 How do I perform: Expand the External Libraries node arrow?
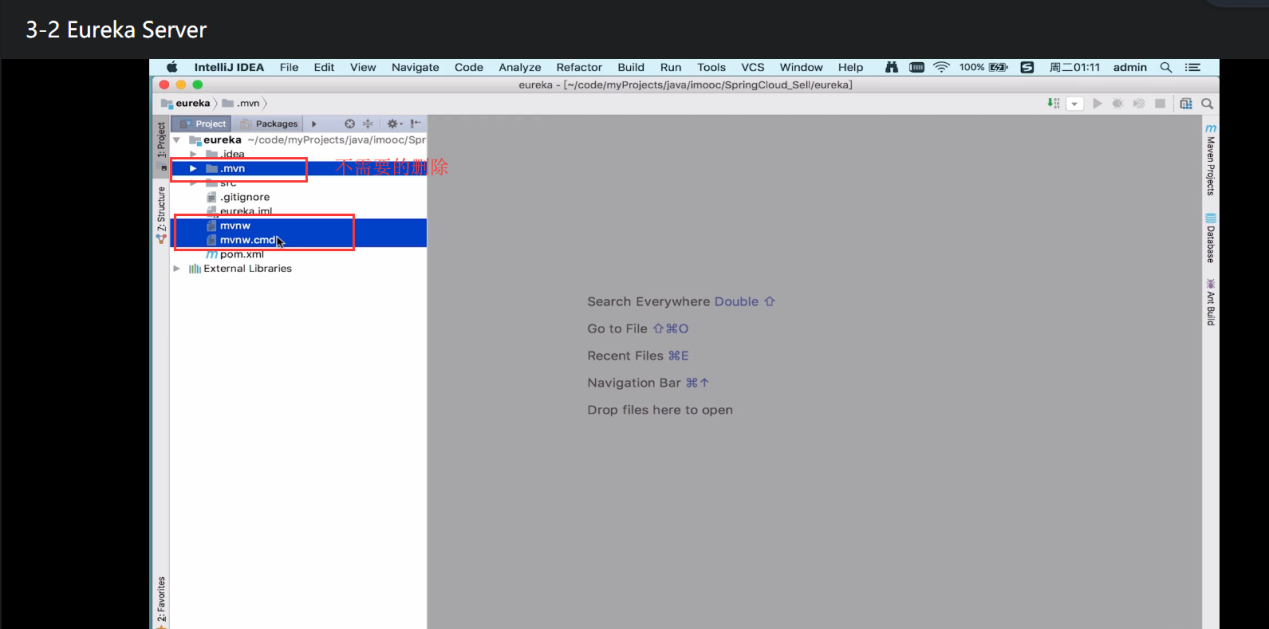pos(177,269)
